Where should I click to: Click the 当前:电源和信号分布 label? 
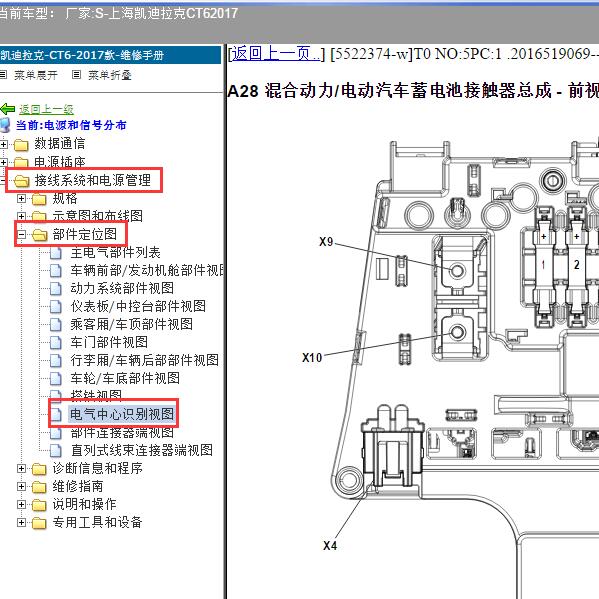click(71, 125)
